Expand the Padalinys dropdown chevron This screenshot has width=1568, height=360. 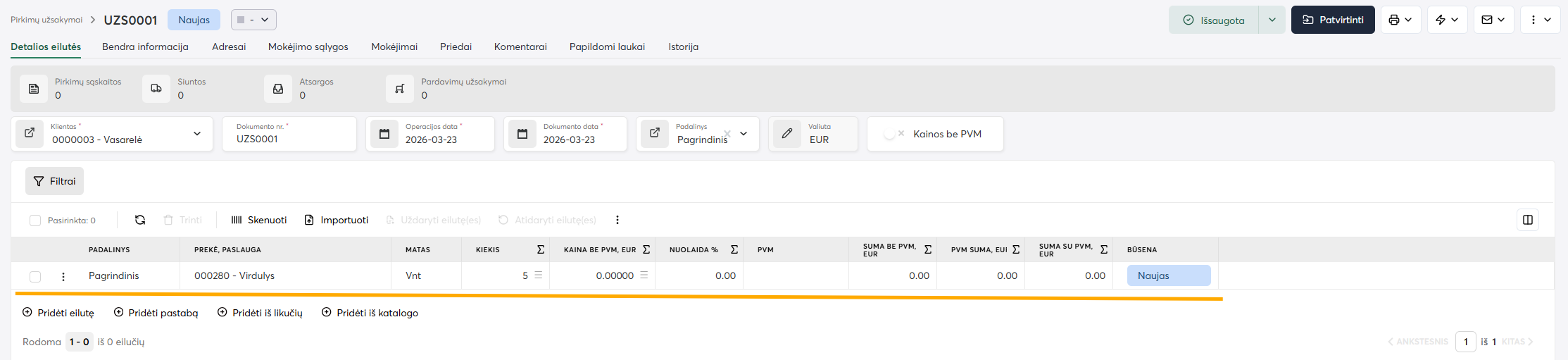744,134
